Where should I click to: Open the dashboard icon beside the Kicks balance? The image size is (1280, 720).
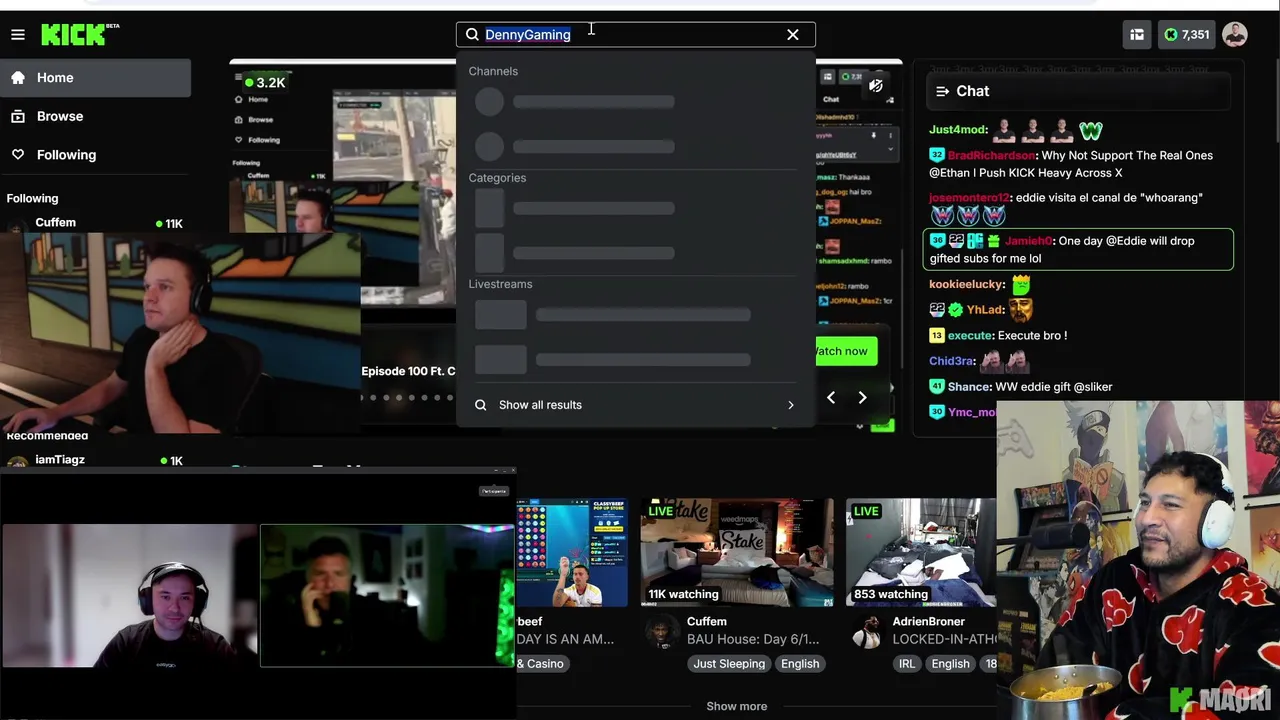tap(1137, 35)
